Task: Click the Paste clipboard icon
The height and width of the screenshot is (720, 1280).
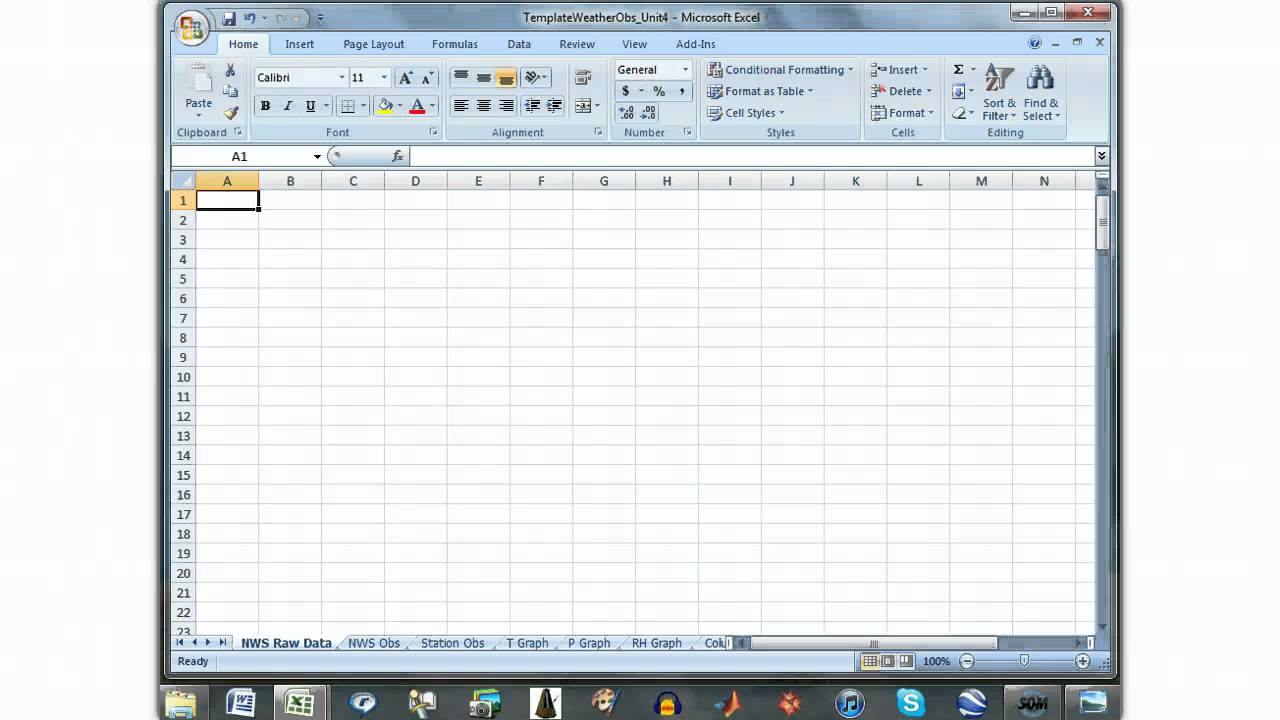Action: click(199, 80)
